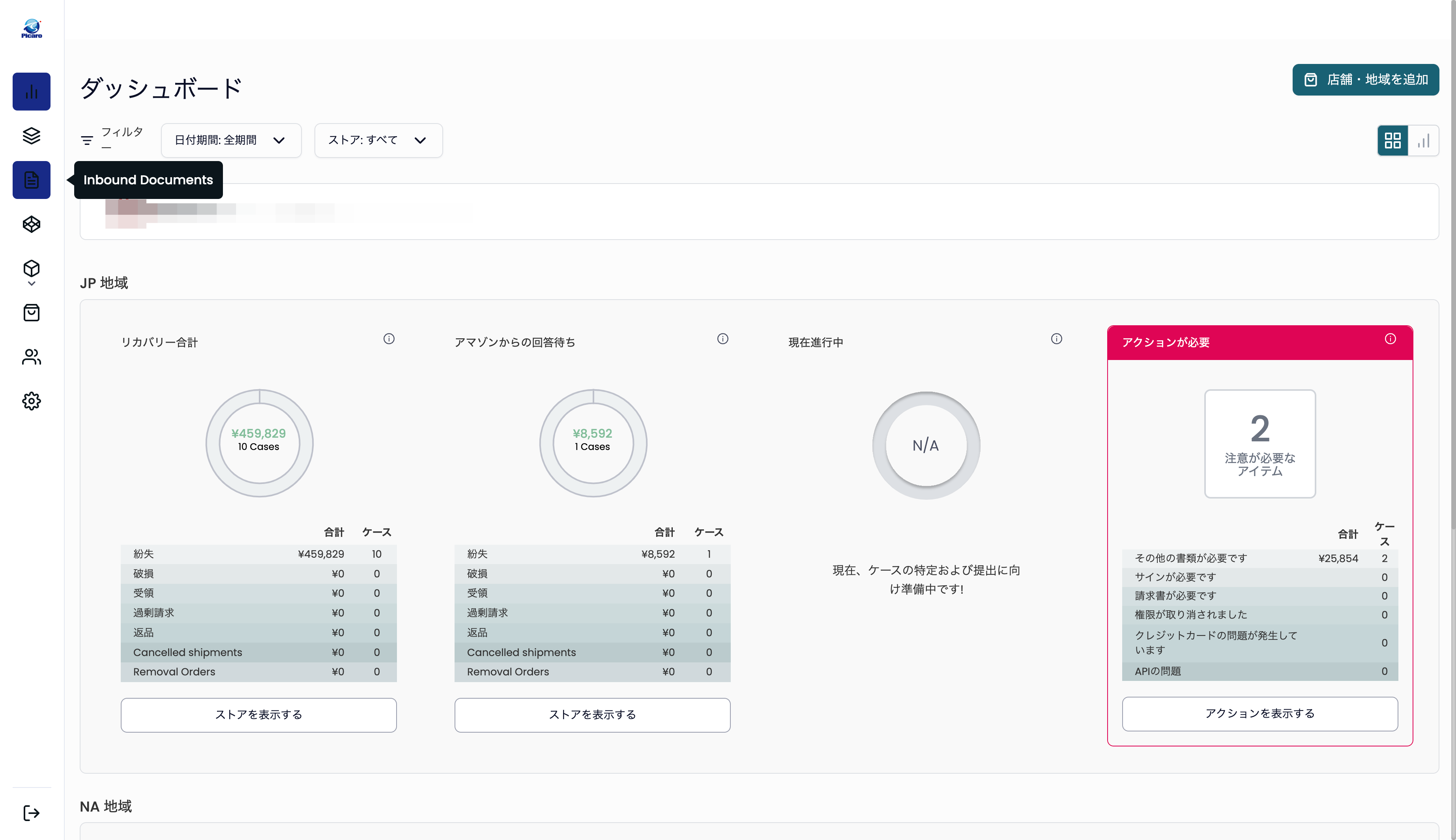Click ストアを表示する under リカバリー合計
1456x840 pixels.
(259, 715)
